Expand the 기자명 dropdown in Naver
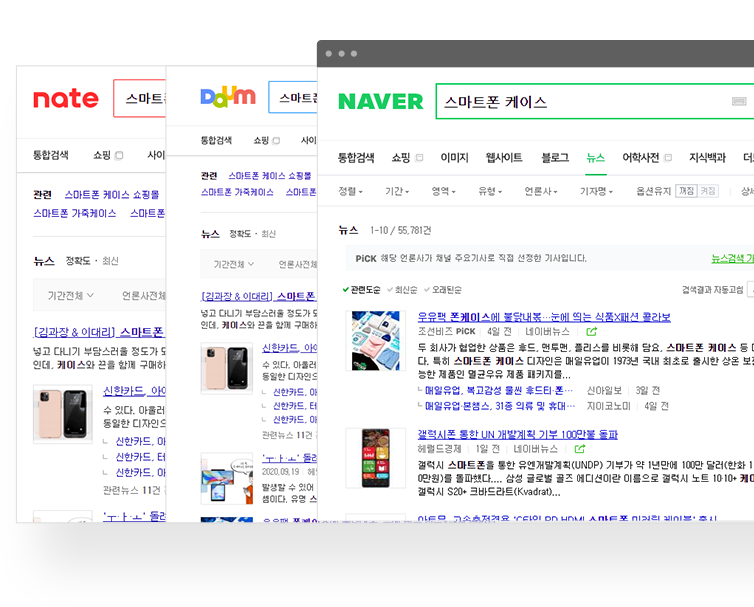This screenshot has height=607, width=754. [596, 191]
